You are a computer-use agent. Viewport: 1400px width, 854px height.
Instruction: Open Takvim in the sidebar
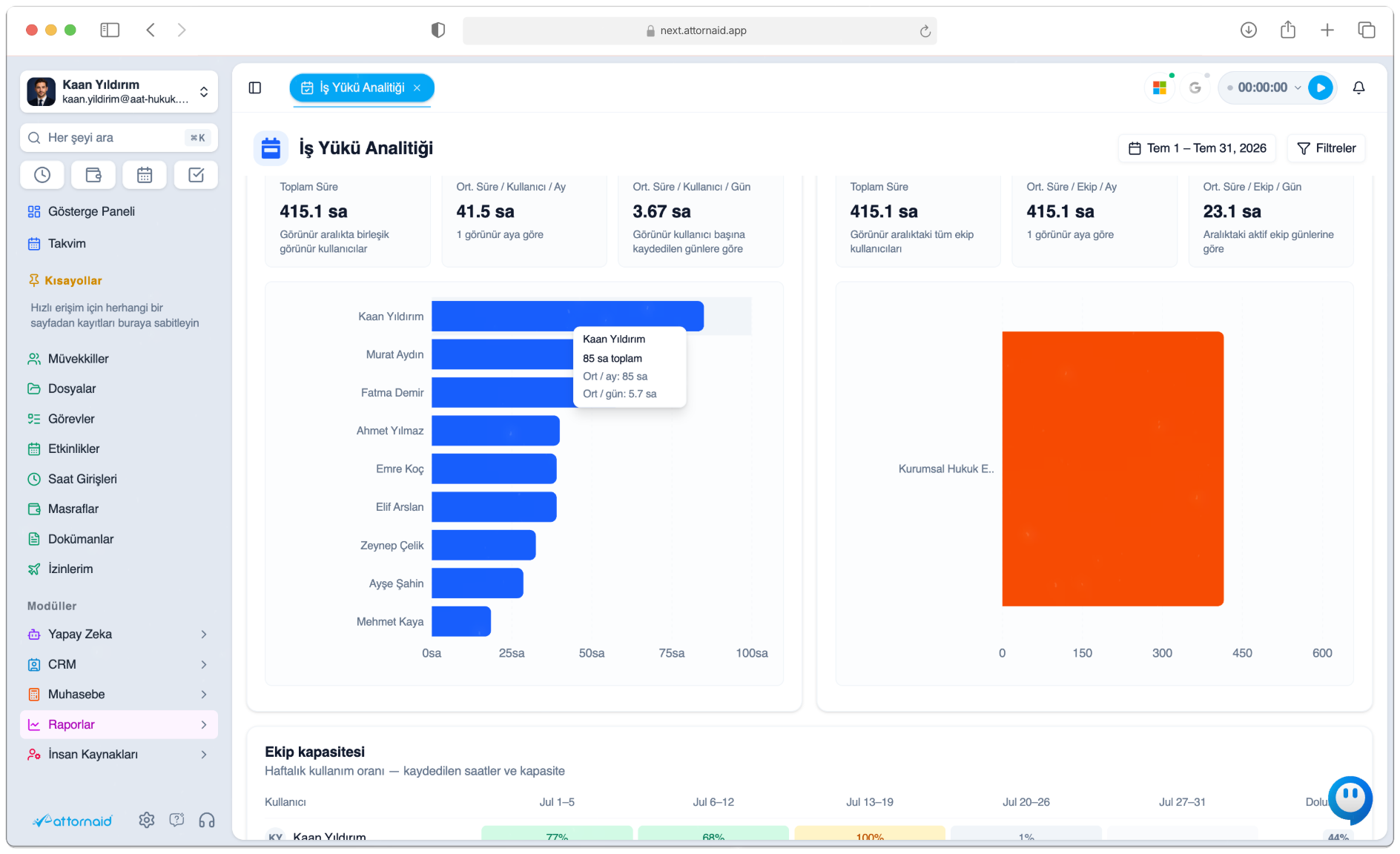tap(119, 243)
